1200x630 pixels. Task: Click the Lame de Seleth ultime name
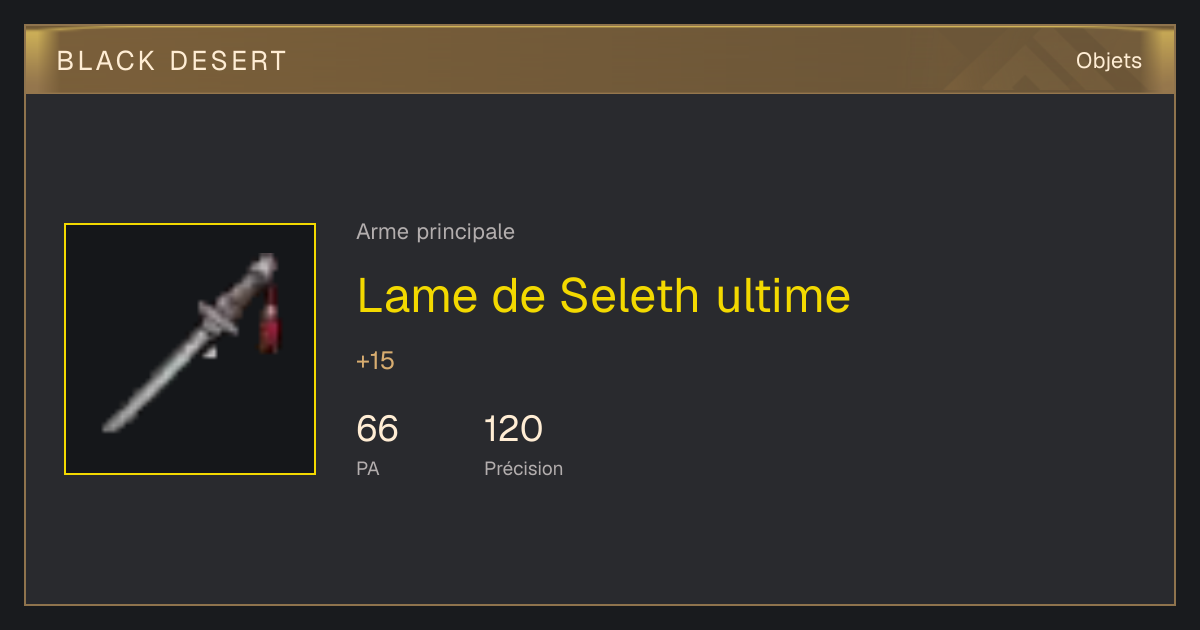(x=603, y=295)
